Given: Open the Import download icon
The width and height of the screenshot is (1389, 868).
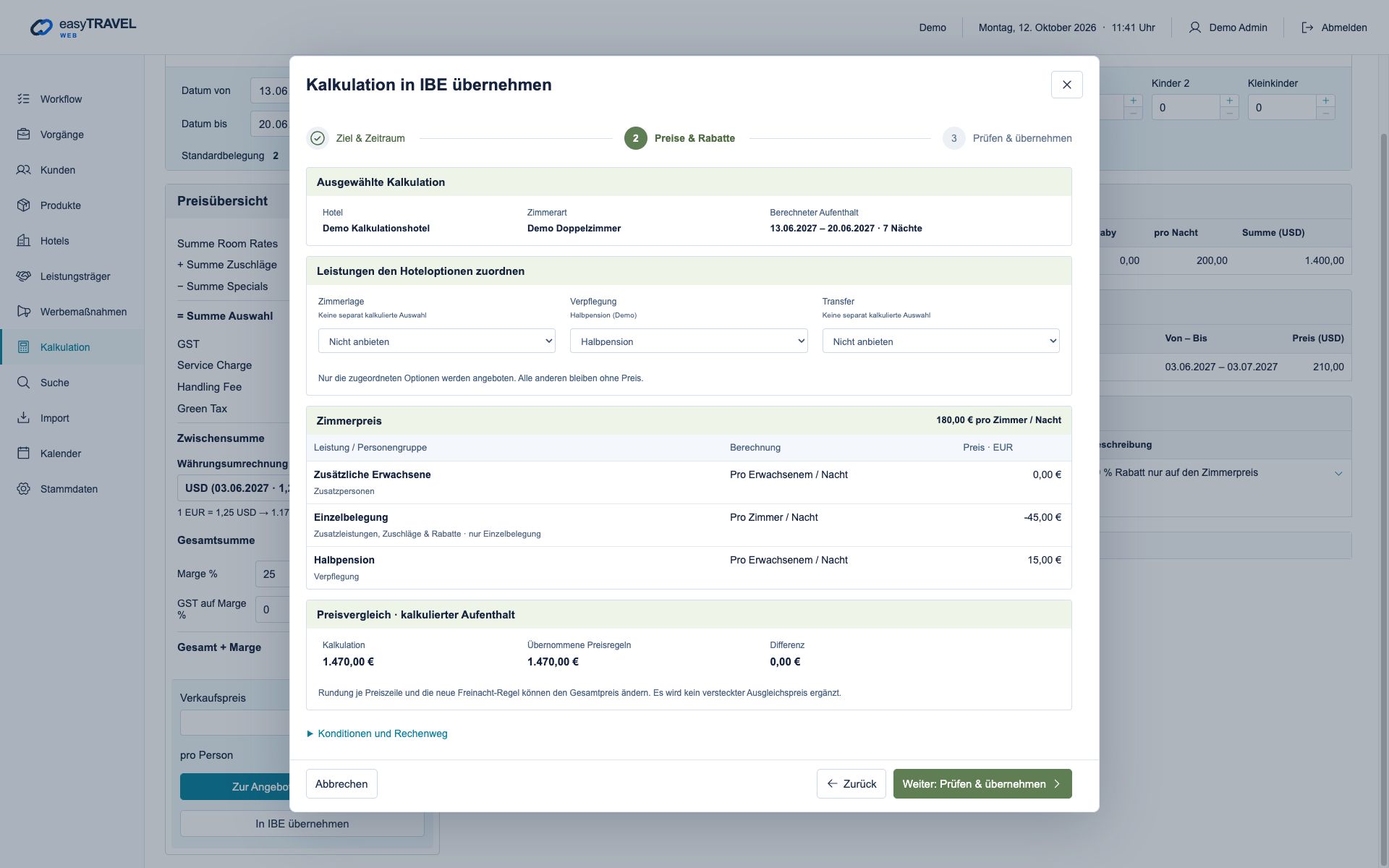Looking at the screenshot, I should point(24,418).
